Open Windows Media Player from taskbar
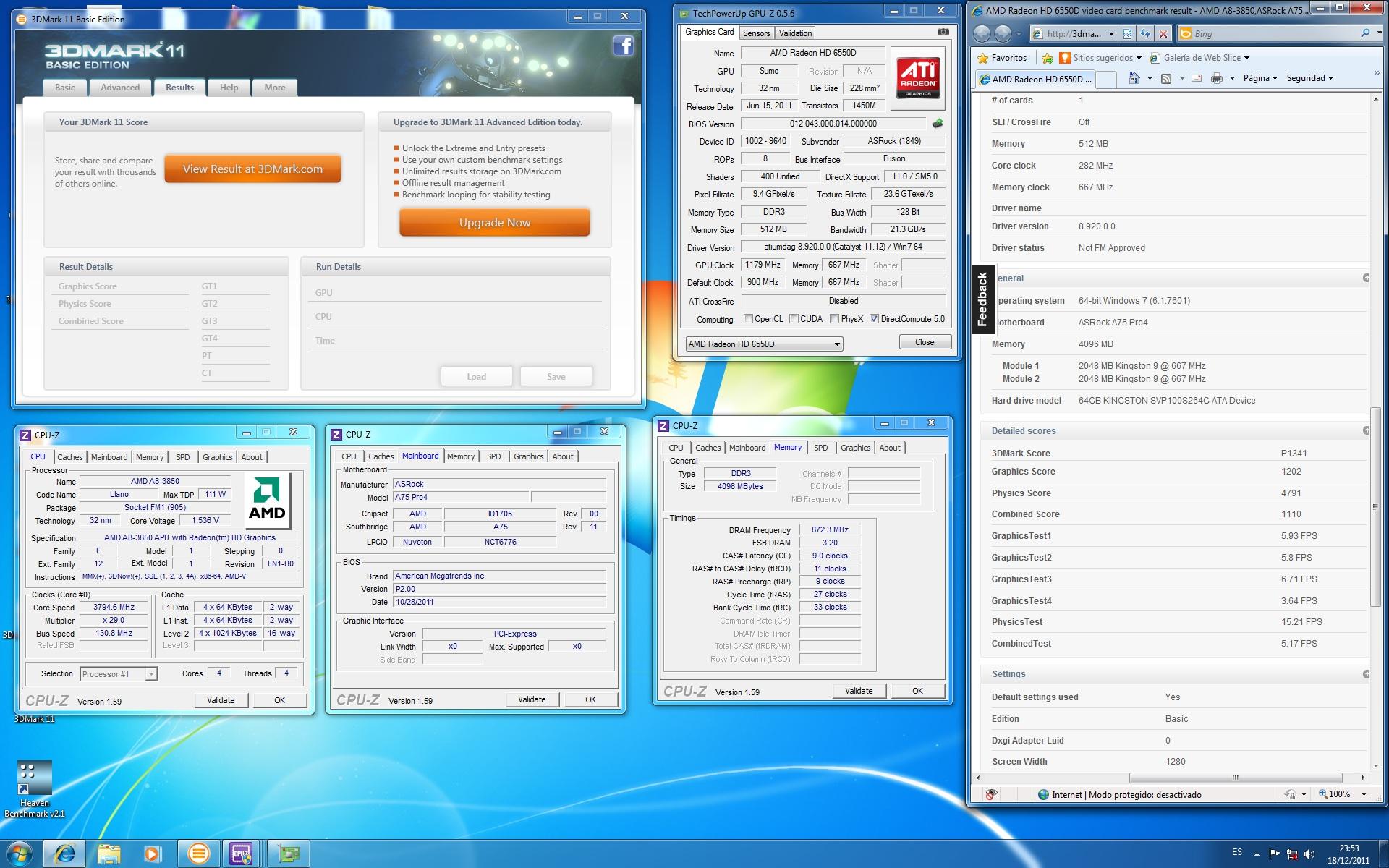Screen dimensions: 1389x868 click(x=152, y=854)
